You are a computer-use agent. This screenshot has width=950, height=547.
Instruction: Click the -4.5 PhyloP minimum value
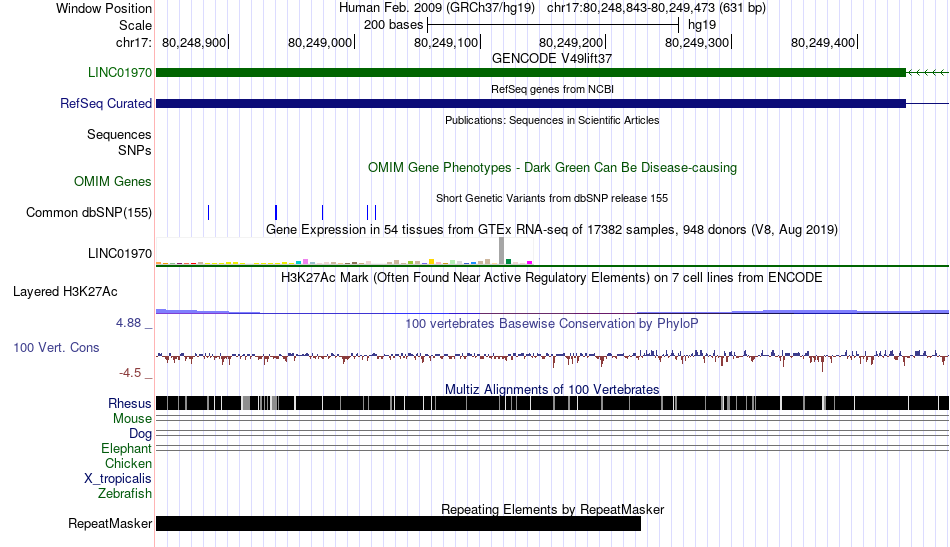click(x=130, y=373)
